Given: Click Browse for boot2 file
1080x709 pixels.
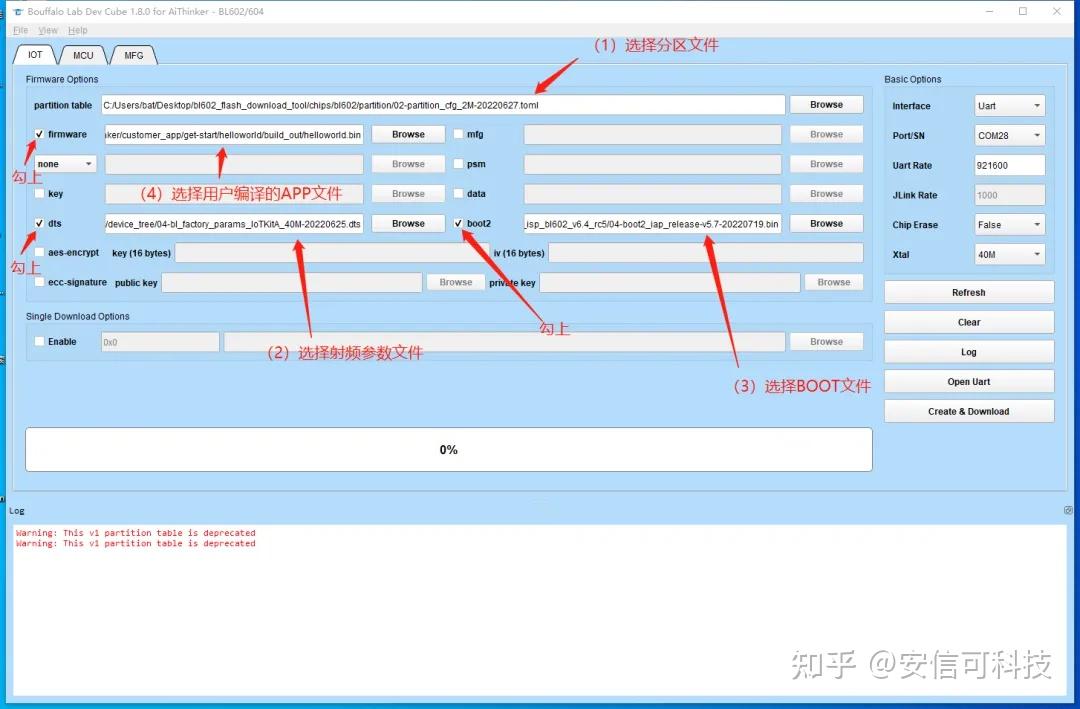Looking at the screenshot, I should [827, 223].
